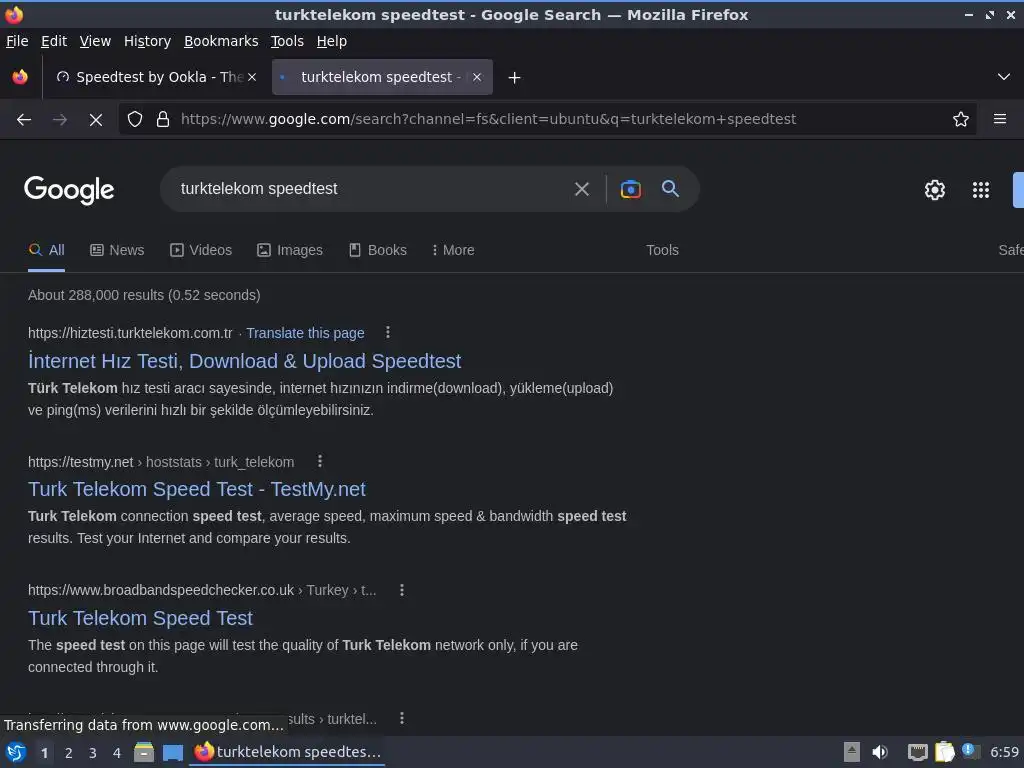Click the Google search input field

point(372,189)
